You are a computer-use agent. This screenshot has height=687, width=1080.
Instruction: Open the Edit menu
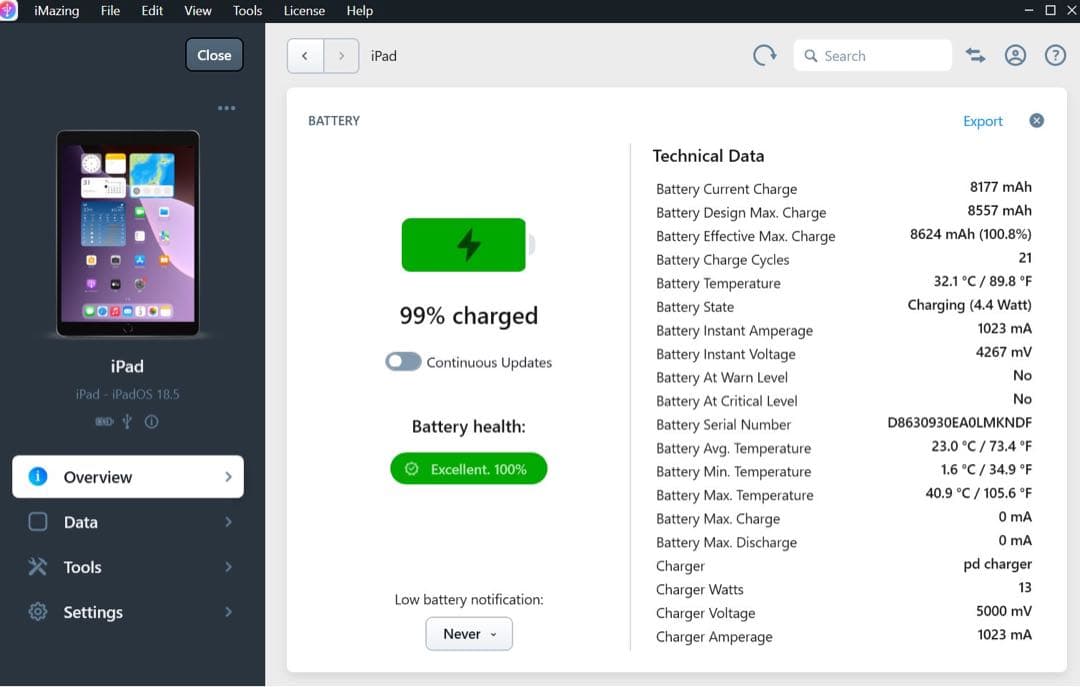[152, 11]
